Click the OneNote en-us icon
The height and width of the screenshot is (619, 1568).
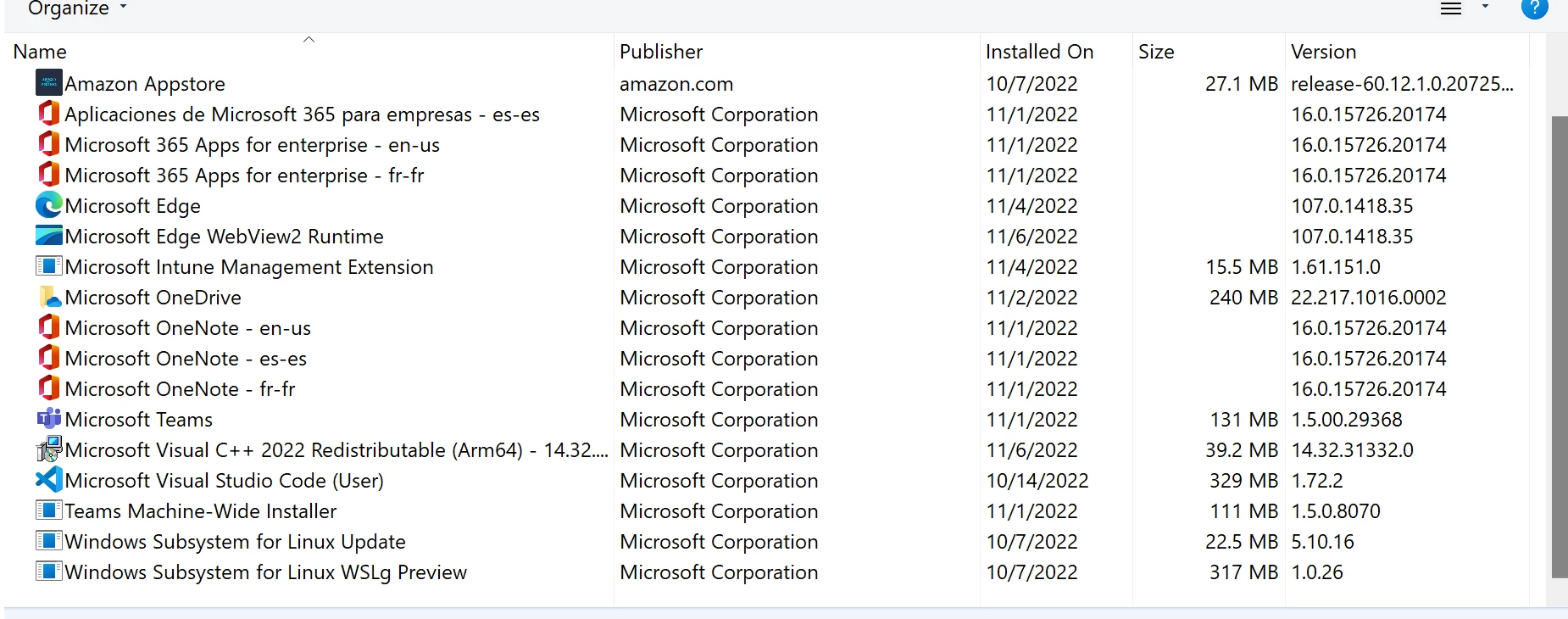[49, 326]
